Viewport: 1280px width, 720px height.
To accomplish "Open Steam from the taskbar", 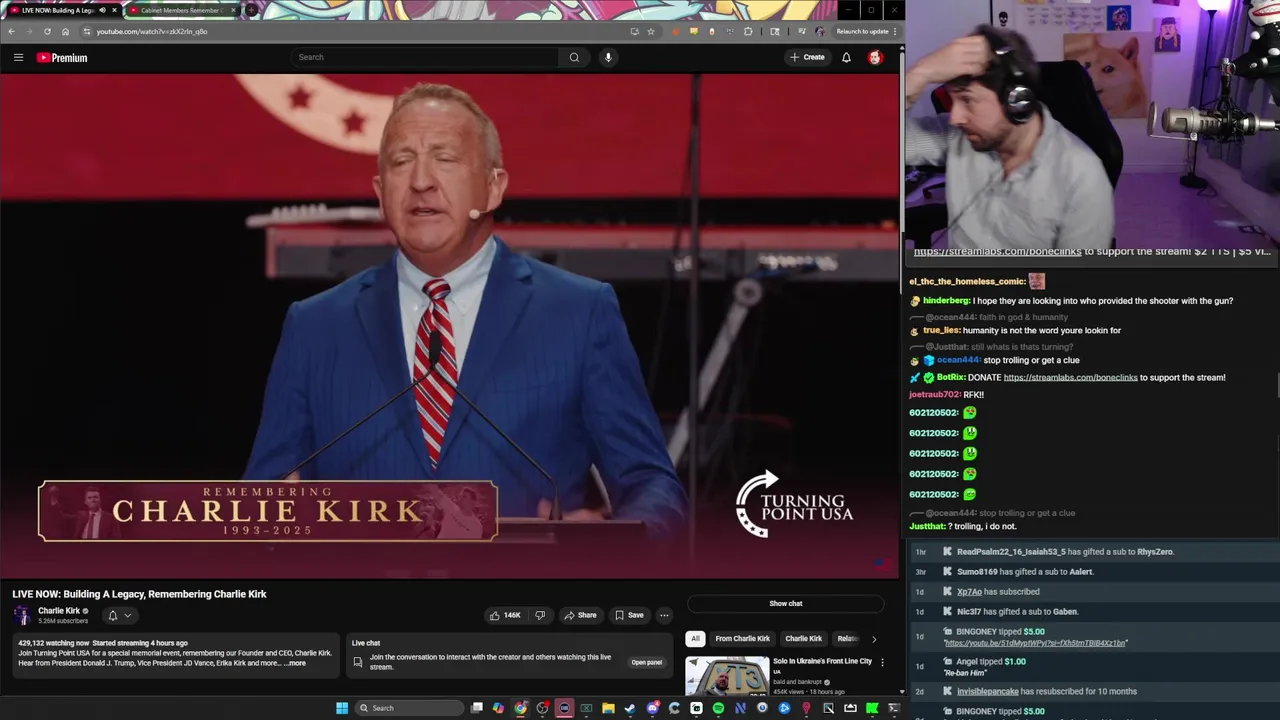I will pyautogui.click(x=629, y=708).
